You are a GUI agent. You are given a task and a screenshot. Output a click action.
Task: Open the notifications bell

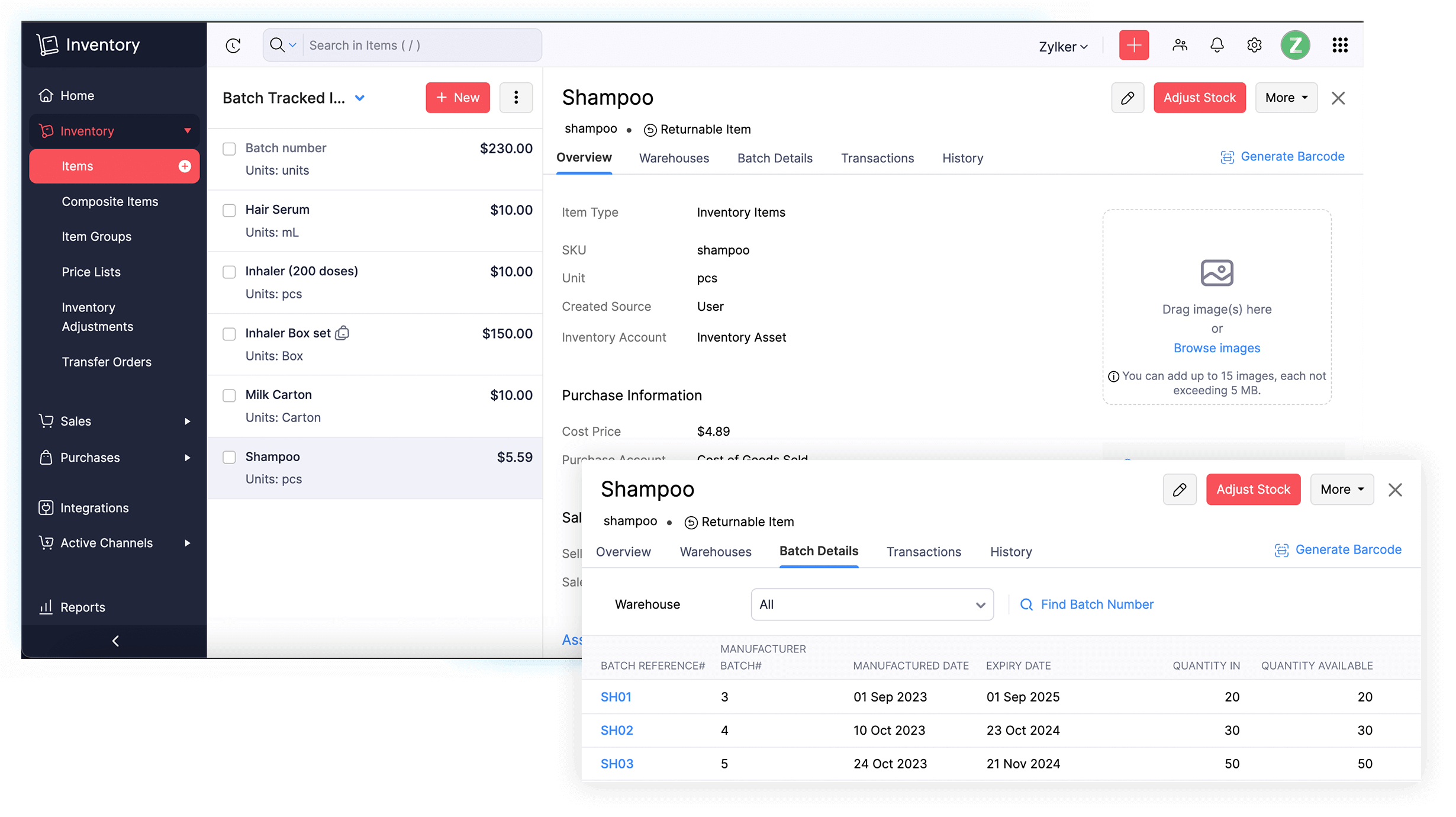pyautogui.click(x=1217, y=45)
